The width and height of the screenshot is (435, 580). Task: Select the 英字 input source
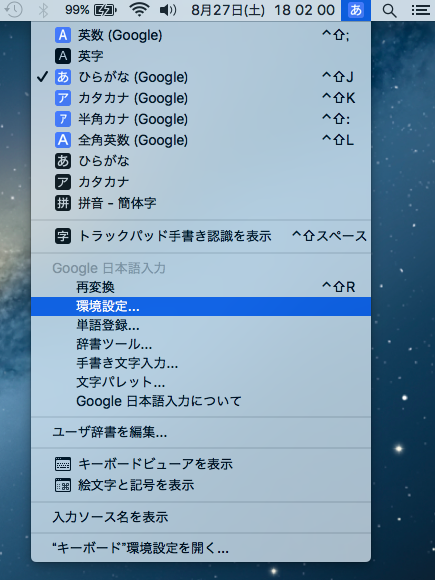[201, 56]
